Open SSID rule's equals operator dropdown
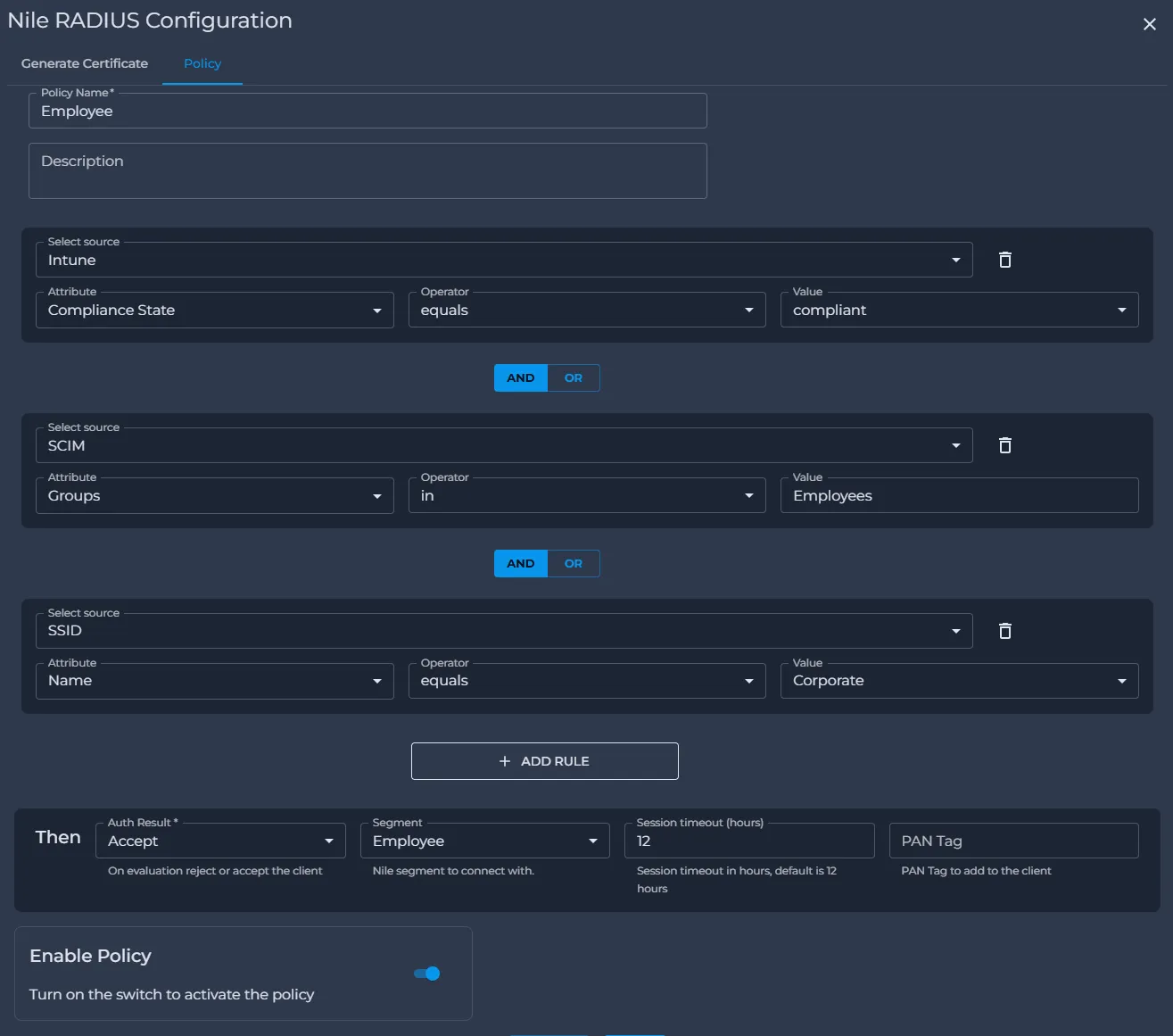1173x1036 pixels. pyautogui.click(x=587, y=681)
